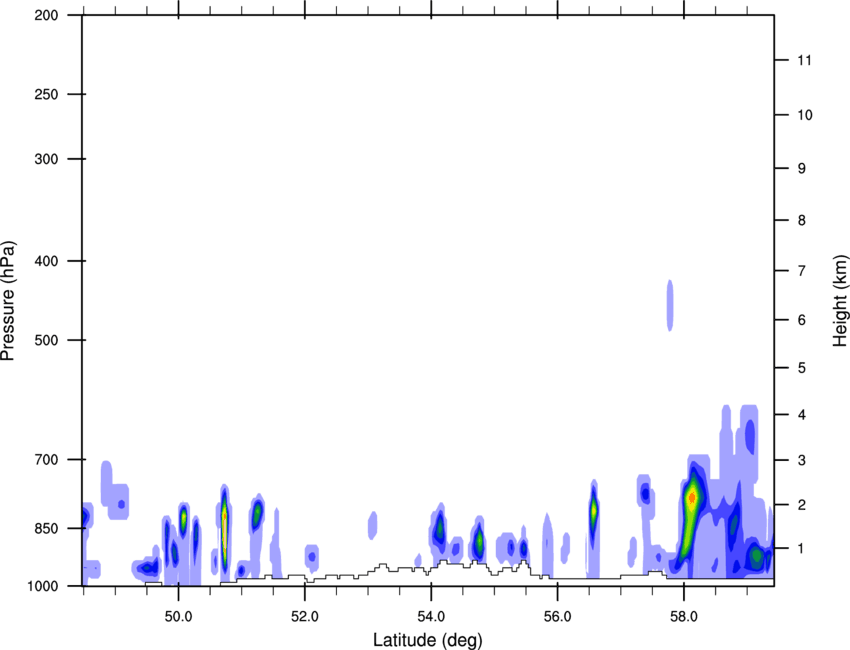This screenshot has width=850, height=650.
Task: Click the yellow-green contour near 56.5 latitude
Action: click(594, 510)
